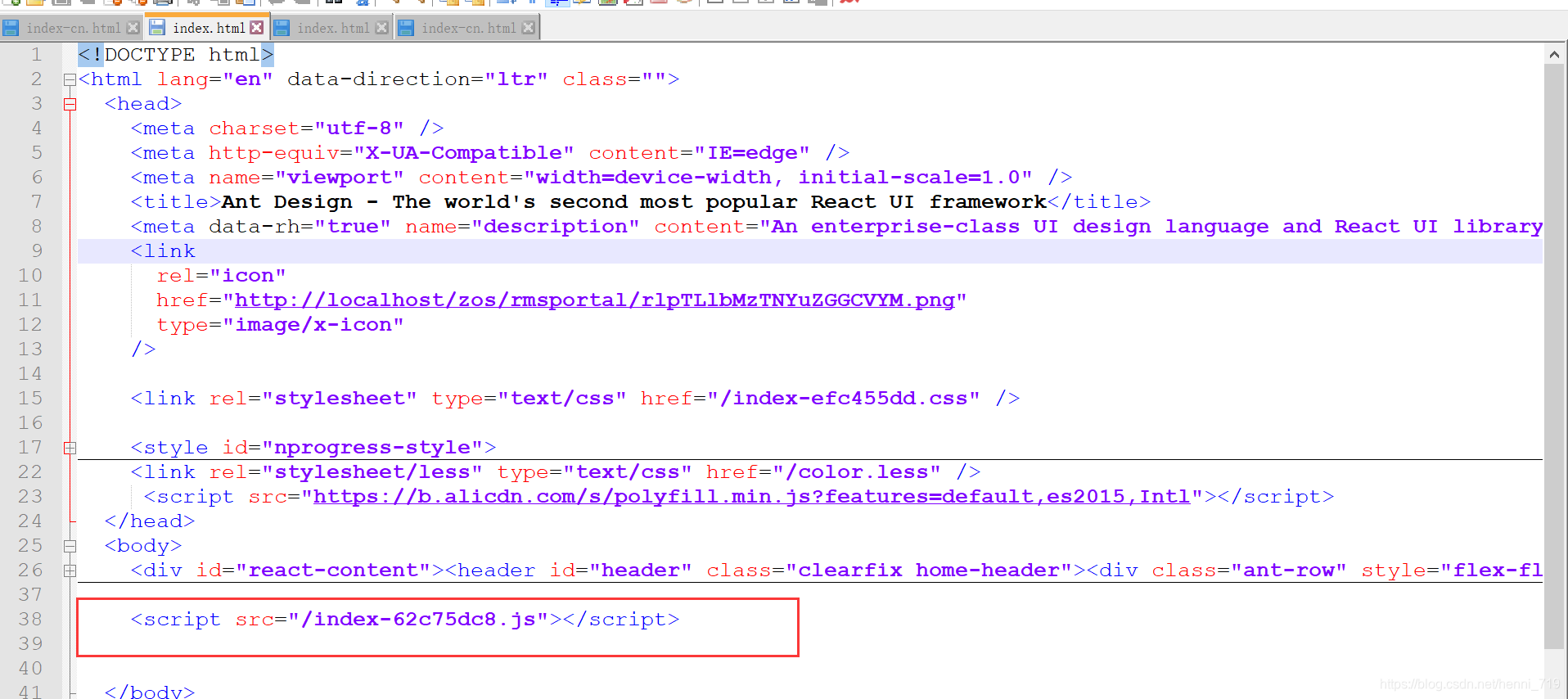This screenshot has width=1568, height=699.
Task: Expand the folded react-content div on line 26
Action: 70,571
